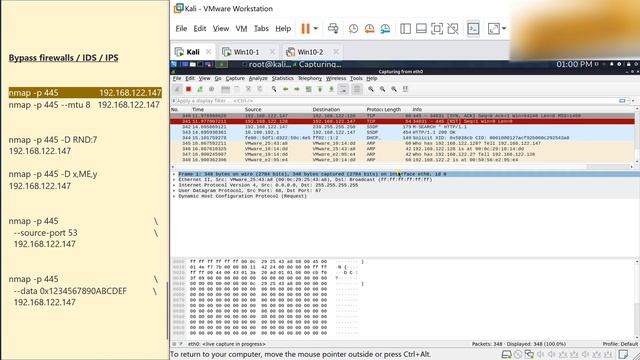Open VMware Tabs menu

pyautogui.click(x=261, y=29)
